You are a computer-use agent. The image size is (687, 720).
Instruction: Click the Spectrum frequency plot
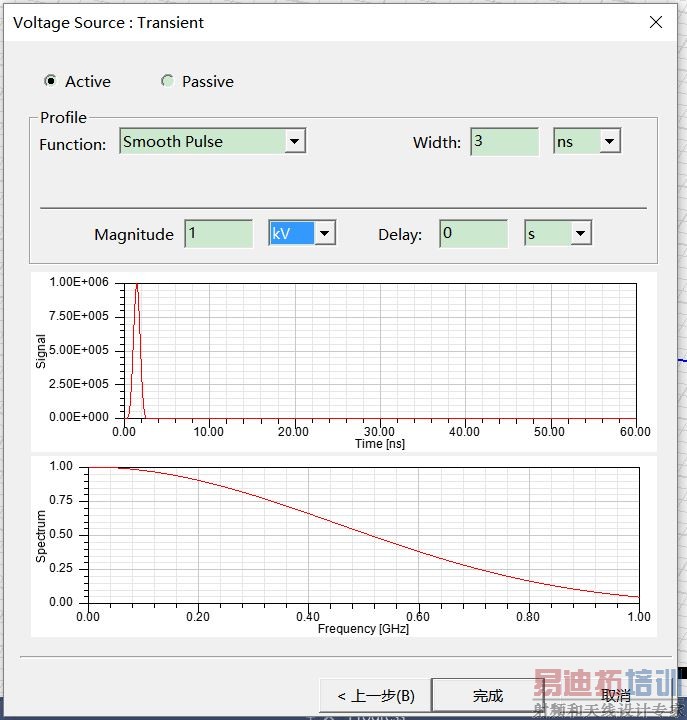click(364, 535)
